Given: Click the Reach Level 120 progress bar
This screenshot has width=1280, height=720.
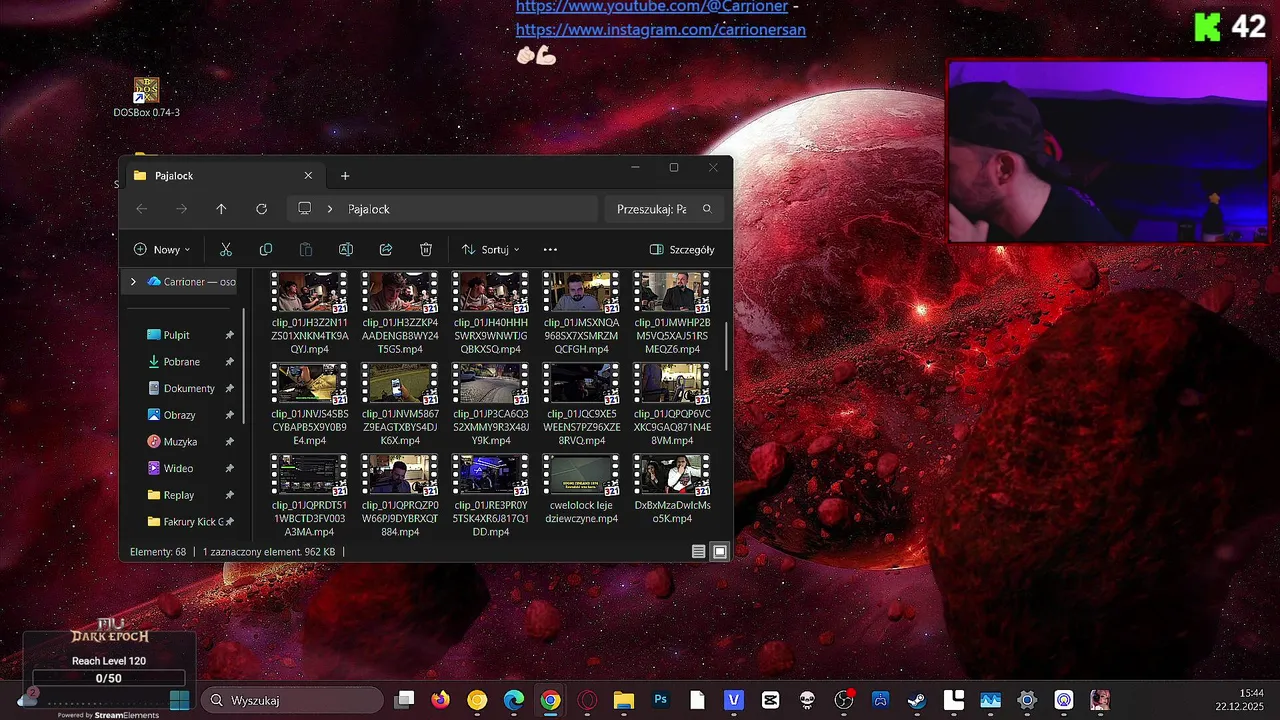Looking at the screenshot, I should point(108,678).
